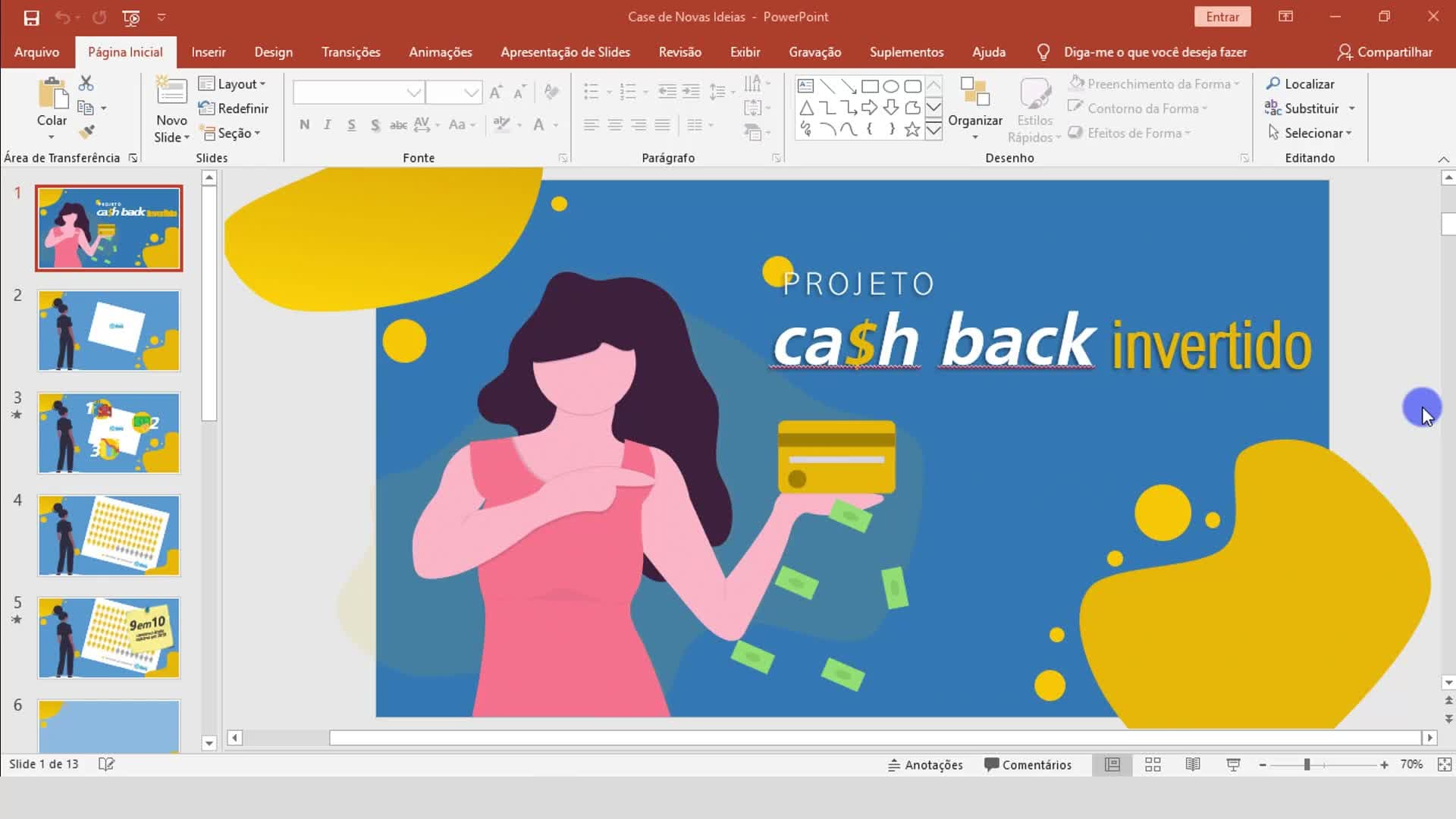The image size is (1456, 819).
Task: Select the triangle shape in shapes gallery
Action: tap(806, 108)
